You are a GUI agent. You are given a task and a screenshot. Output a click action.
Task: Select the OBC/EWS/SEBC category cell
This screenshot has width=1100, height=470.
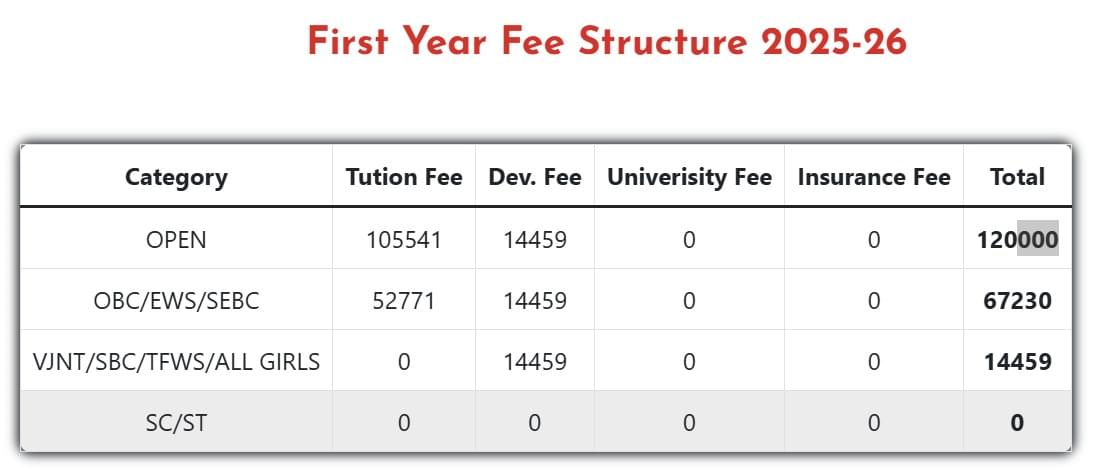coord(176,300)
